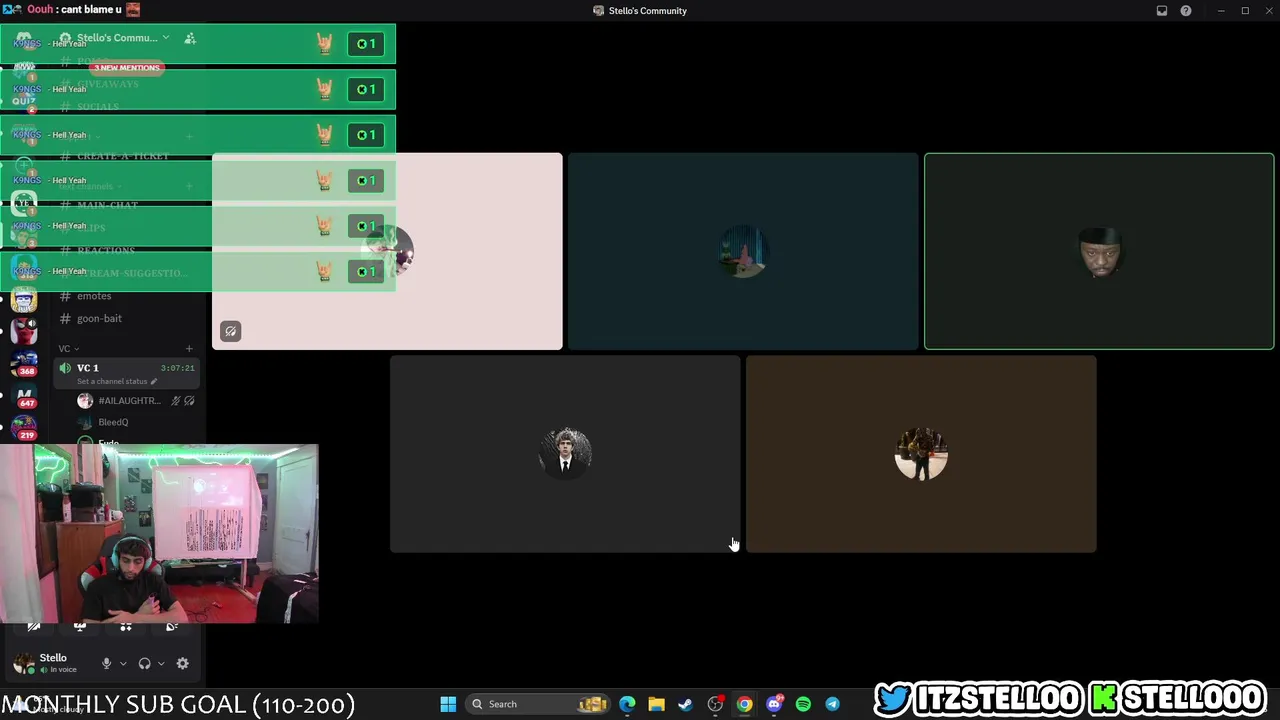Click the VC 1 timer 3:07:21
1280x720 pixels.
(177, 368)
